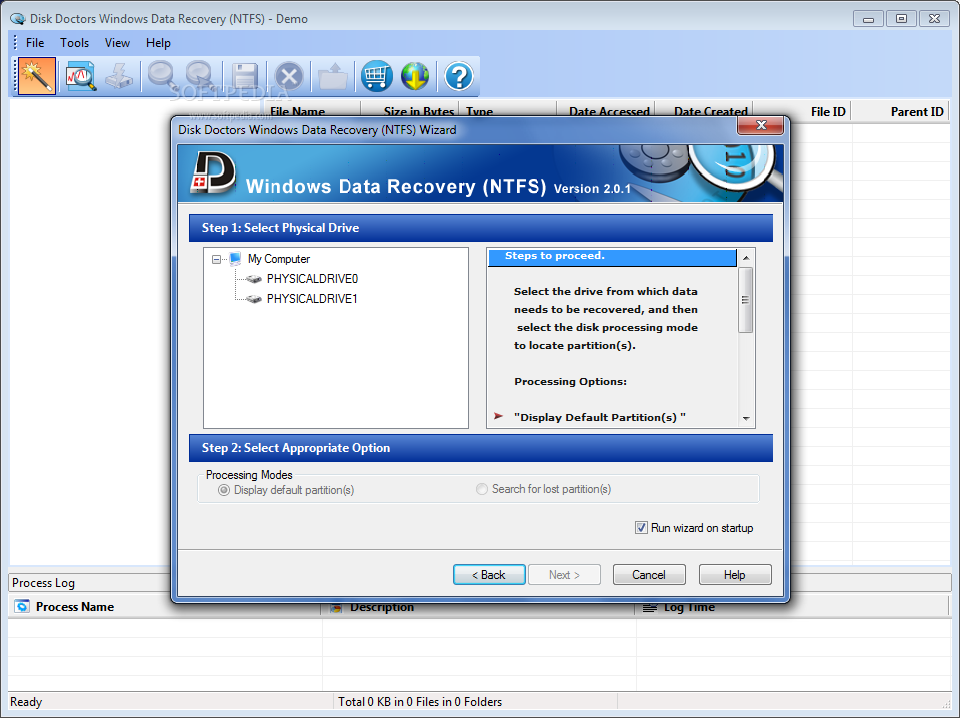This screenshot has width=960, height=718.
Task: Click the PHYSICALDRIVE1 drive icon
Action: (x=253, y=299)
